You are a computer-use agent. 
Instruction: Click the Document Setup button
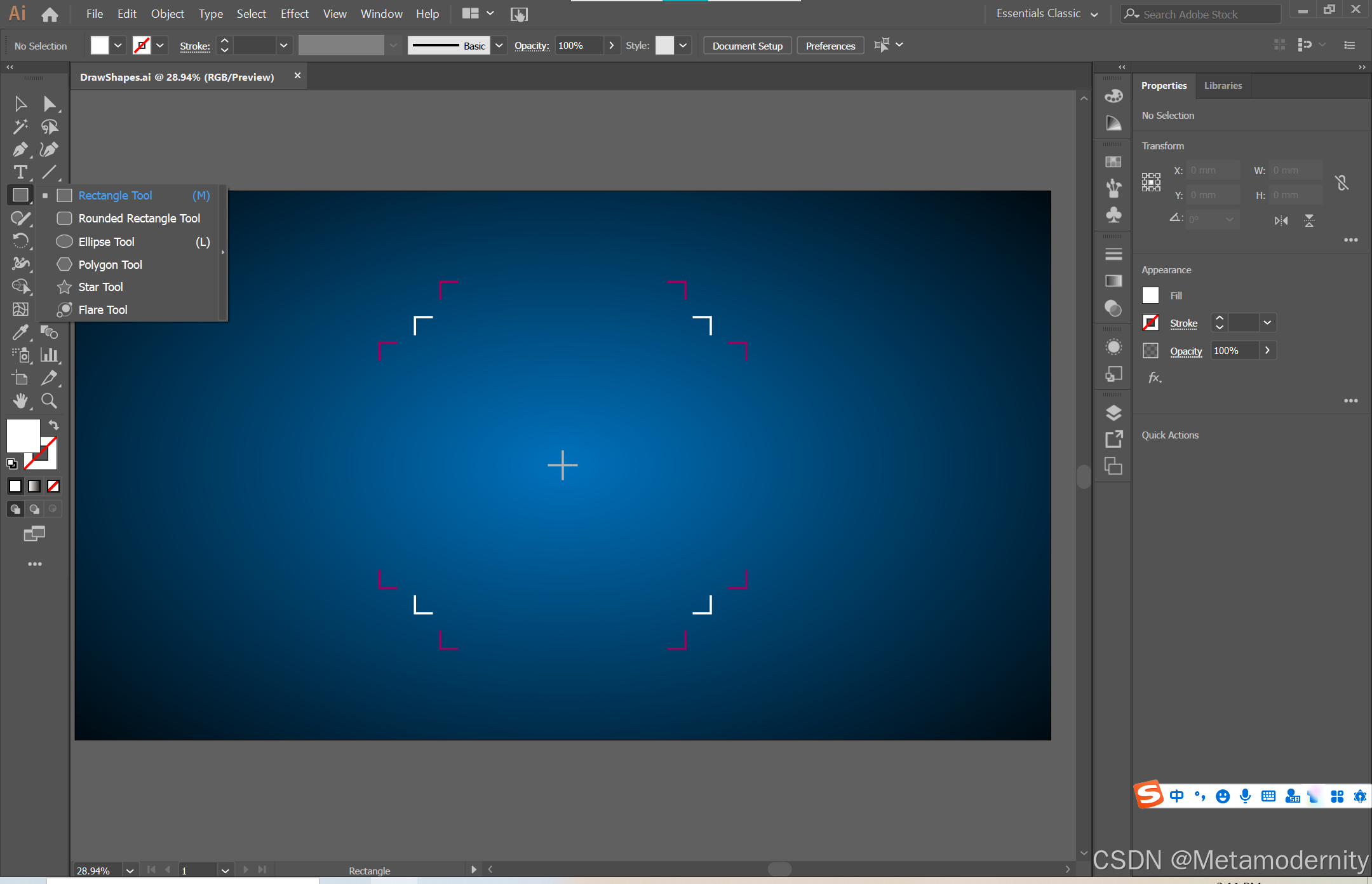point(747,46)
